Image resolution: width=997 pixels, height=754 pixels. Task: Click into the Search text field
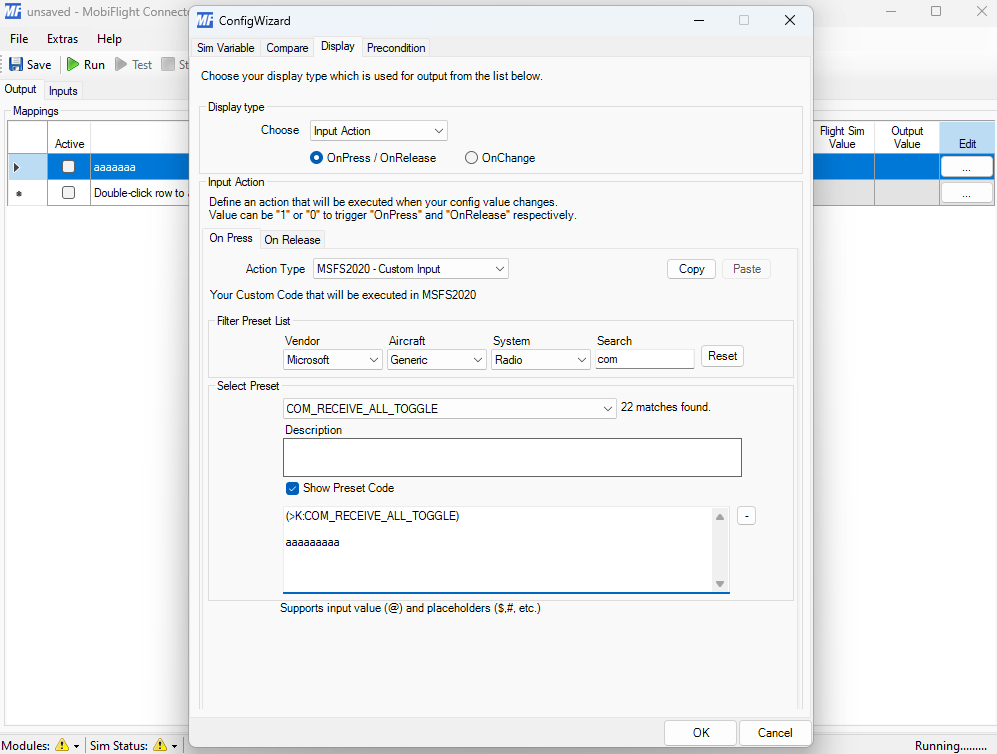point(644,359)
